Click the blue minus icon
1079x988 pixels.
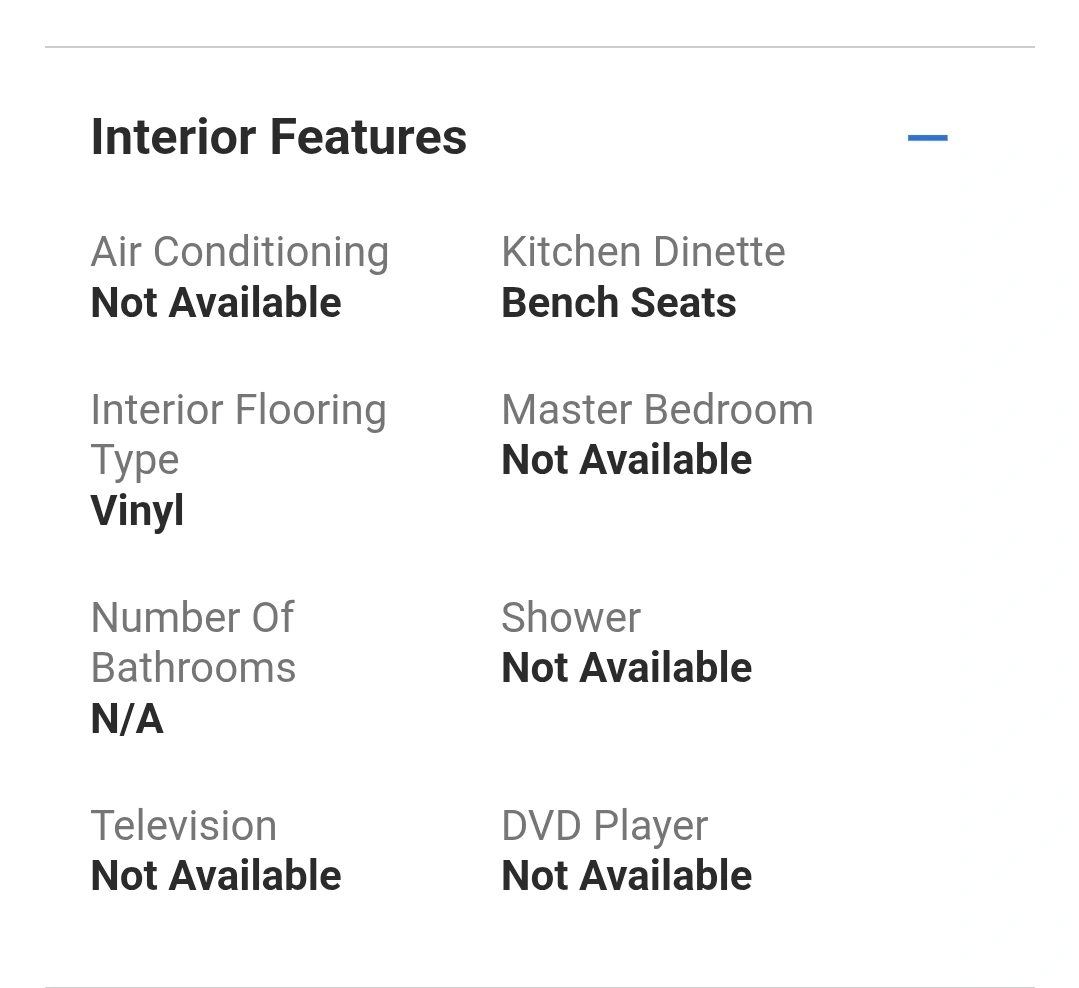(x=927, y=138)
